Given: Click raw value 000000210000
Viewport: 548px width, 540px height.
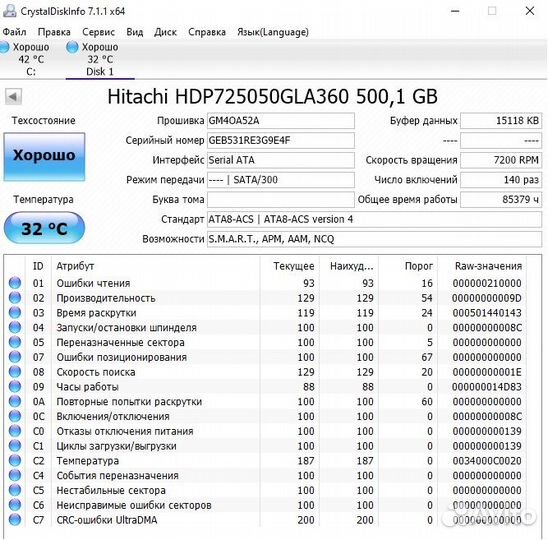Looking at the screenshot, I should 487,283.
